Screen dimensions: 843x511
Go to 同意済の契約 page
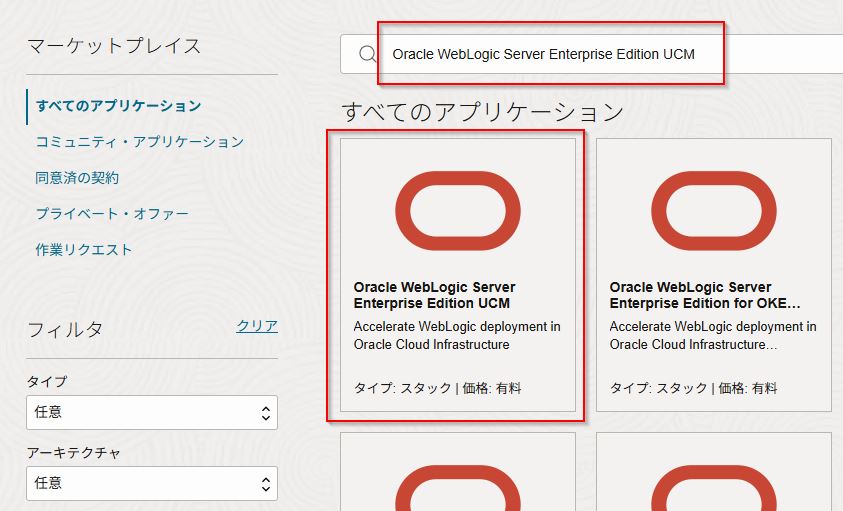[x=77, y=177]
